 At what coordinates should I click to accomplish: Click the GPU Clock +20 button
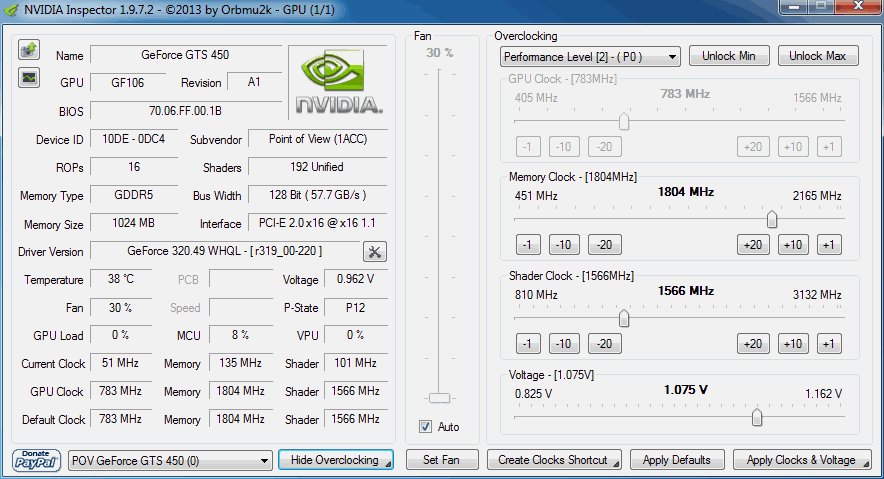pos(753,147)
